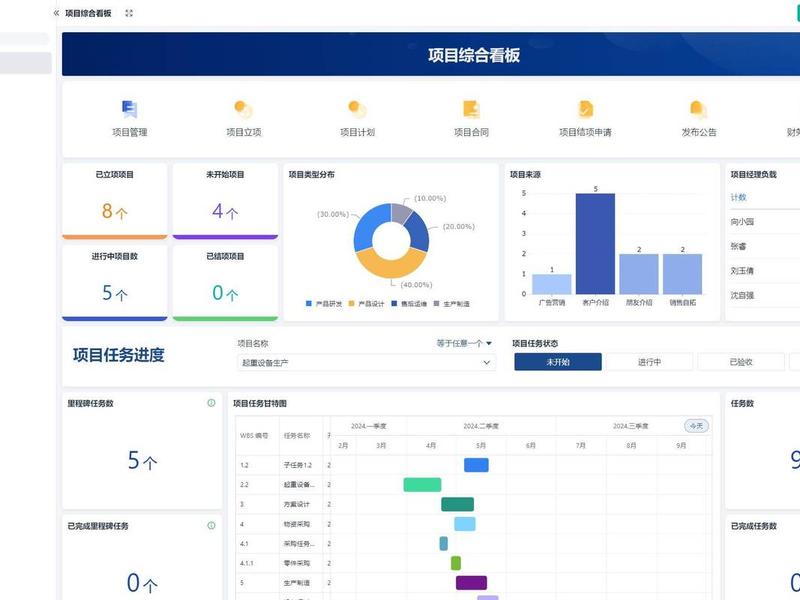The height and width of the screenshot is (600, 800).
Task: Click the WBS 编号 column header
Action: (x=254, y=436)
